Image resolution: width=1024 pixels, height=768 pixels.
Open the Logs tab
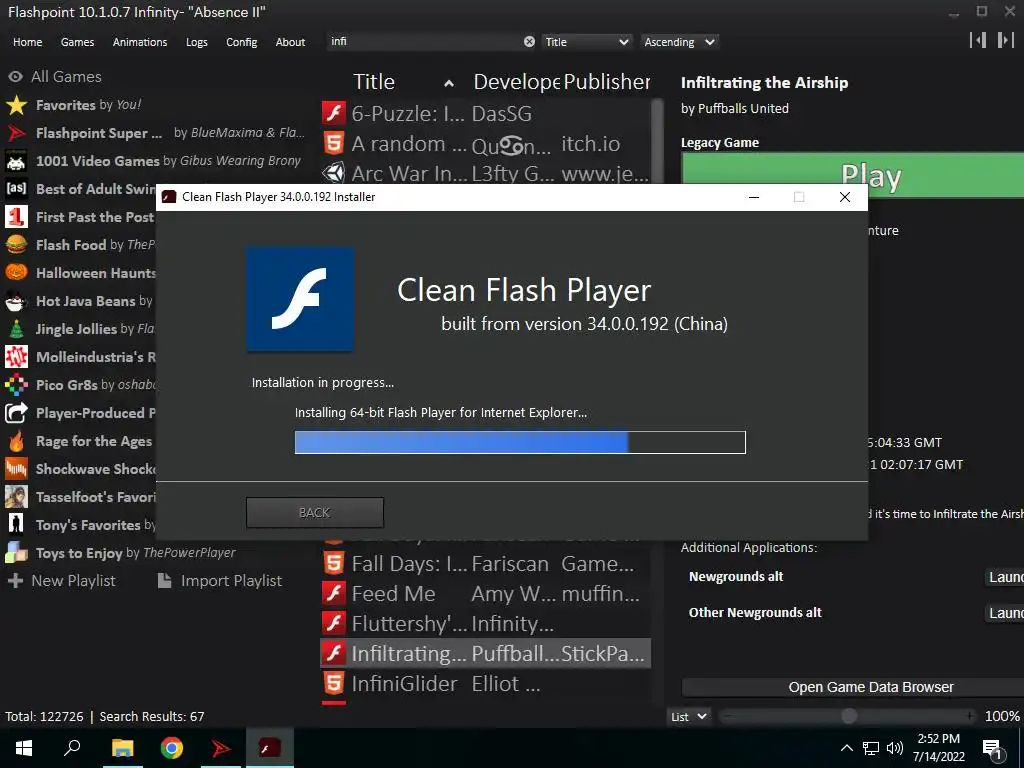[x=197, y=42]
